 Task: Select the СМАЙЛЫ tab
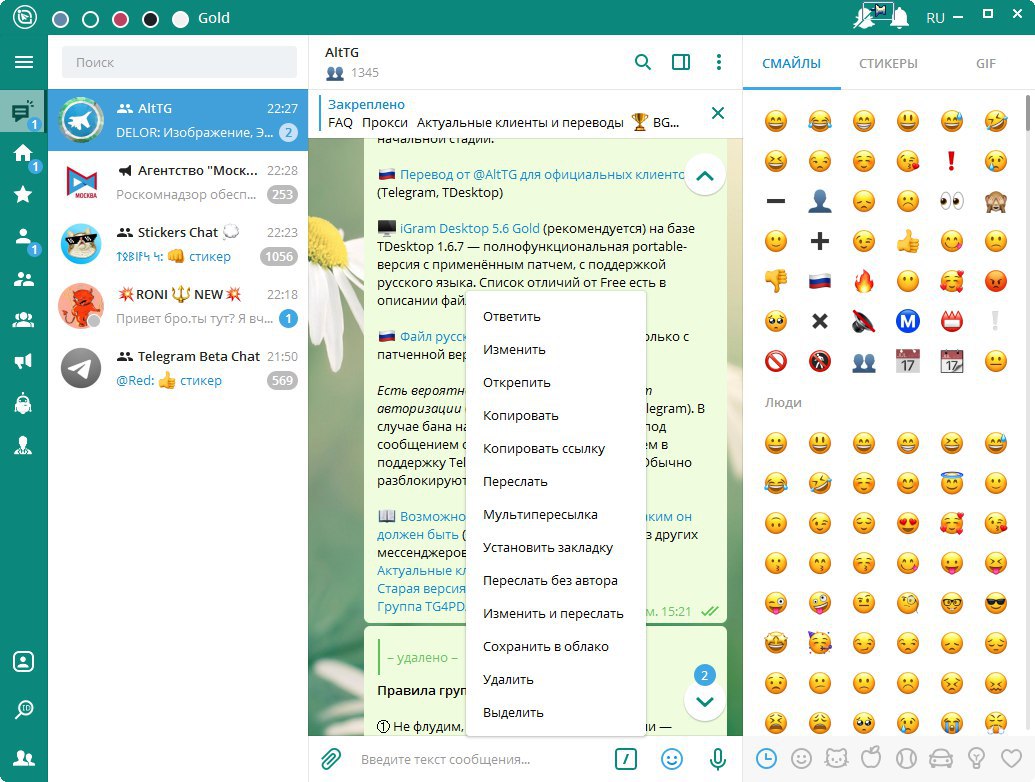[x=791, y=63]
